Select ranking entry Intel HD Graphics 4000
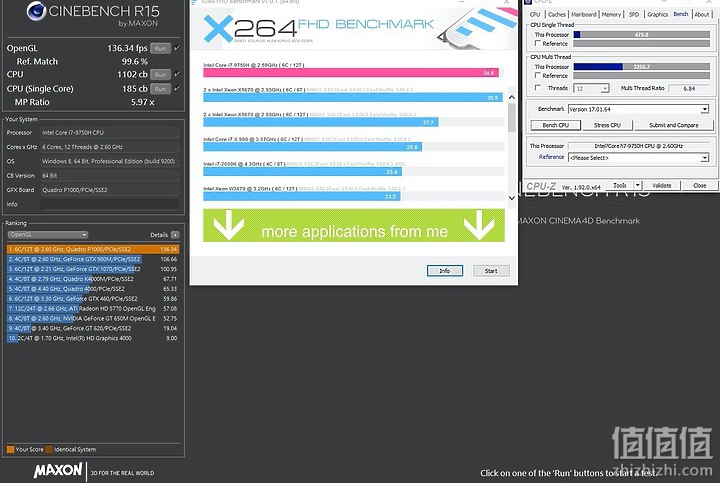 point(93,338)
